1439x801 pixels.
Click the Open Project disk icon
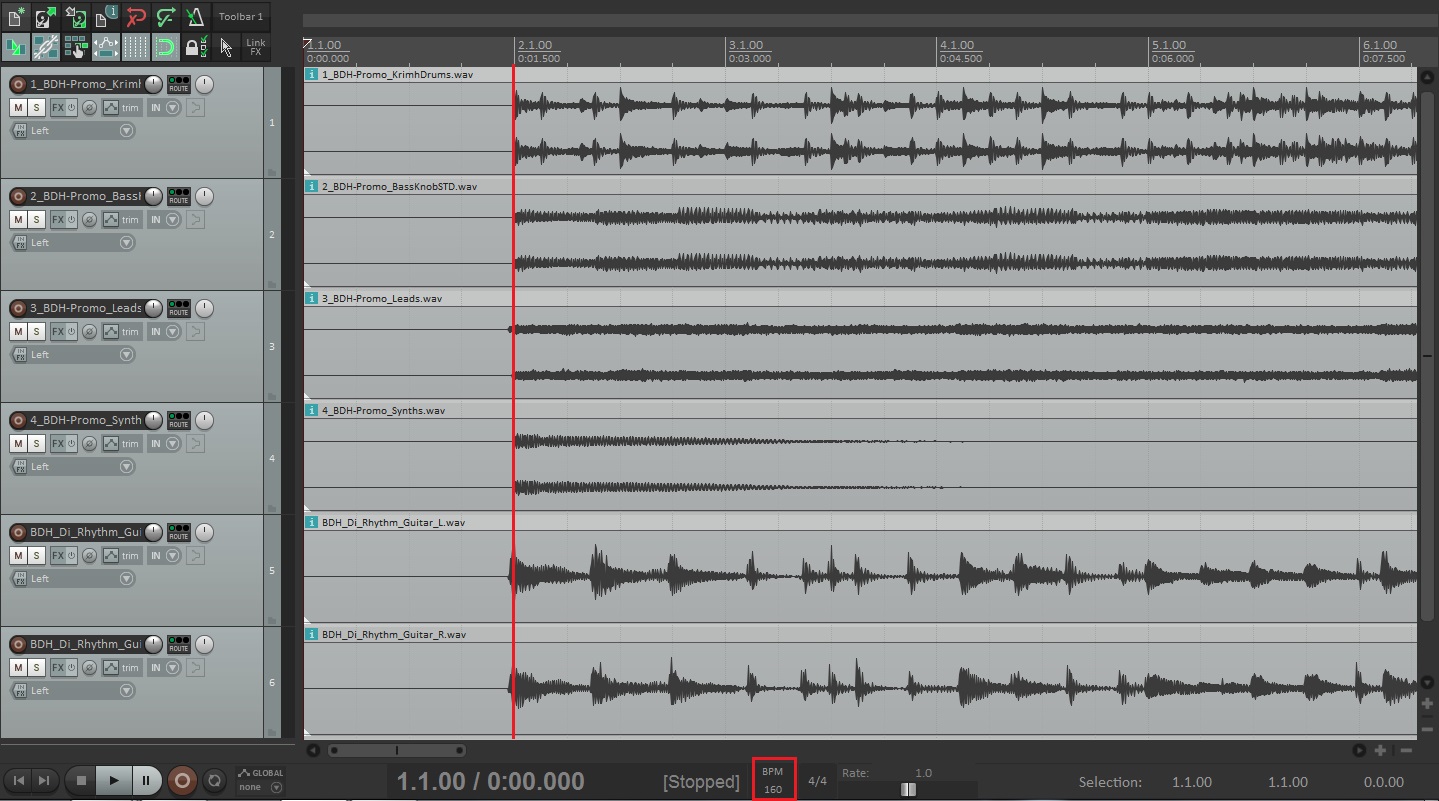45,17
